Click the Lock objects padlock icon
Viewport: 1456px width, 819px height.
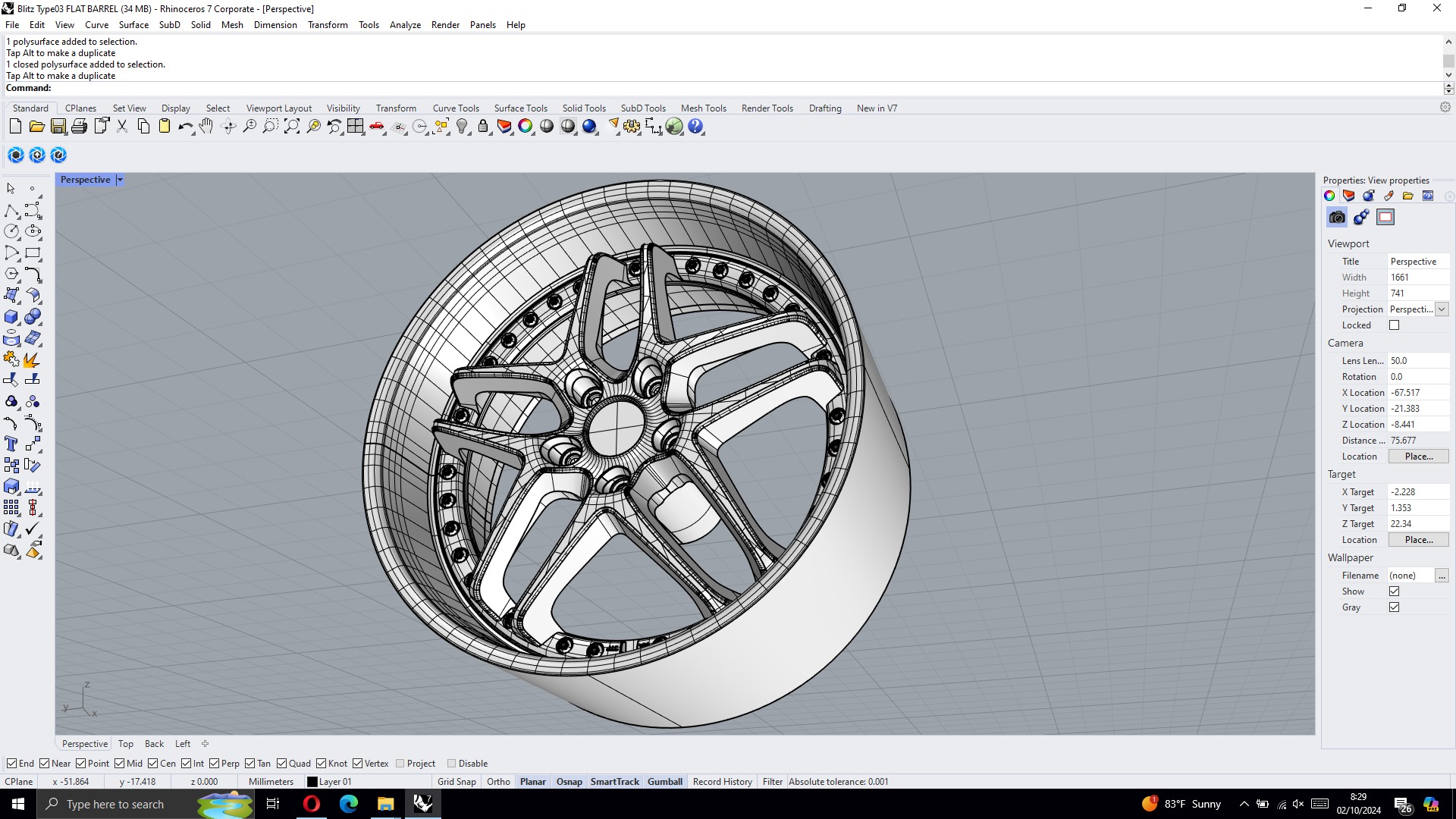[x=483, y=127]
